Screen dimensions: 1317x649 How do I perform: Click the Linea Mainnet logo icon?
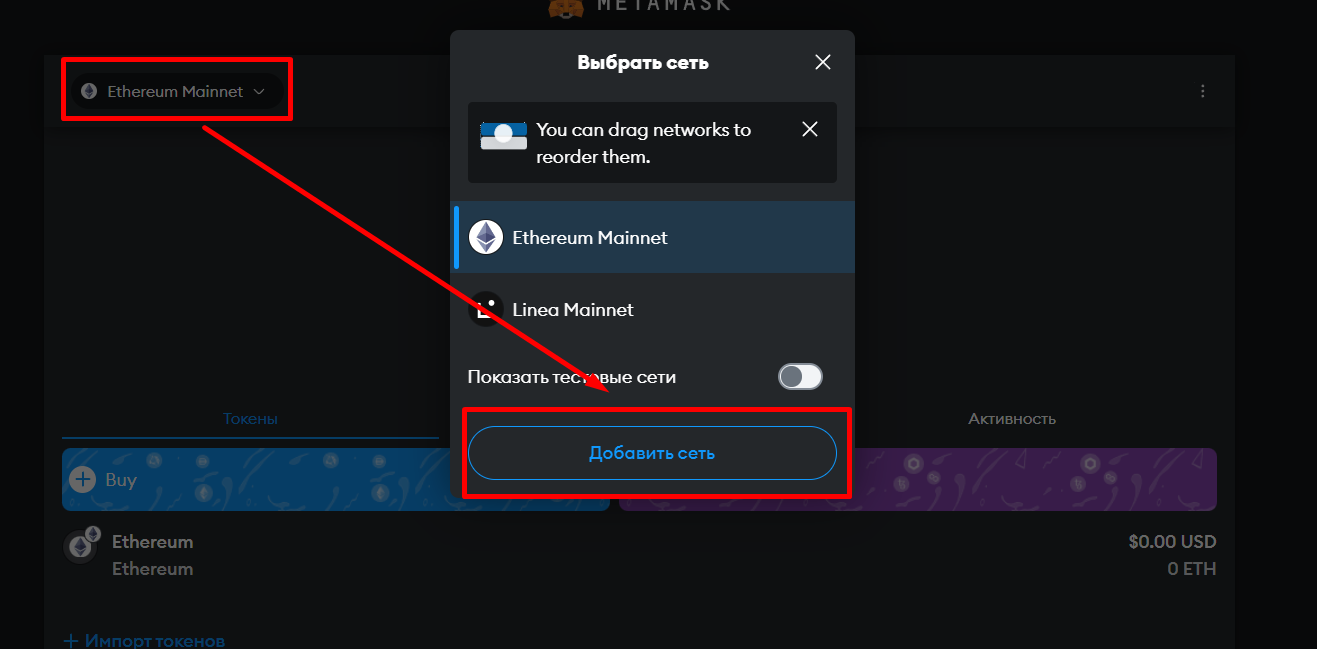(x=486, y=310)
